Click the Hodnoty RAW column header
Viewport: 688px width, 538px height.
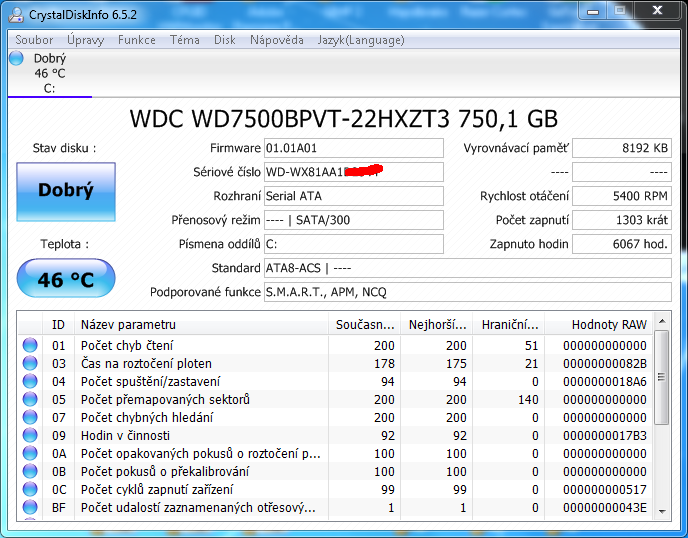point(599,324)
